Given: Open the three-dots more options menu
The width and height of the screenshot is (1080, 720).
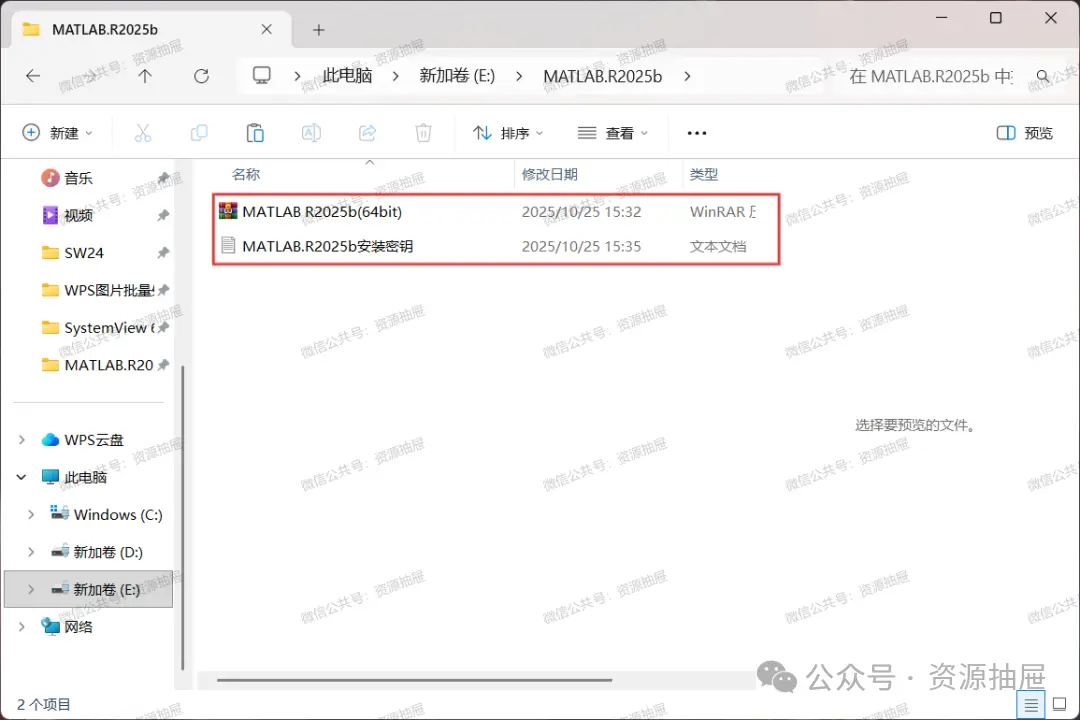Looking at the screenshot, I should click(697, 133).
